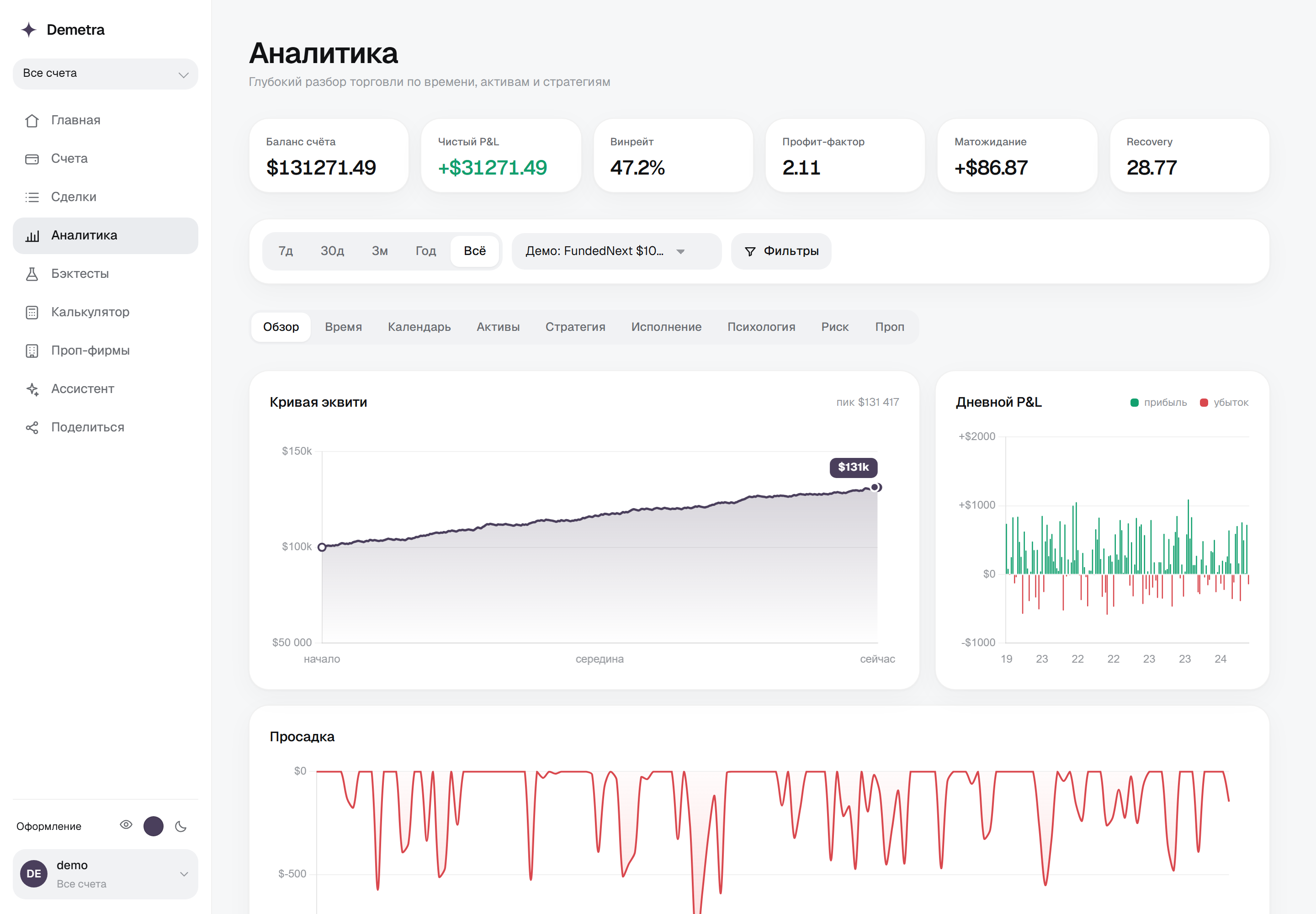Go to Счета in sidebar
Screen dimensions: 1316x914
[x=106, y=159]
